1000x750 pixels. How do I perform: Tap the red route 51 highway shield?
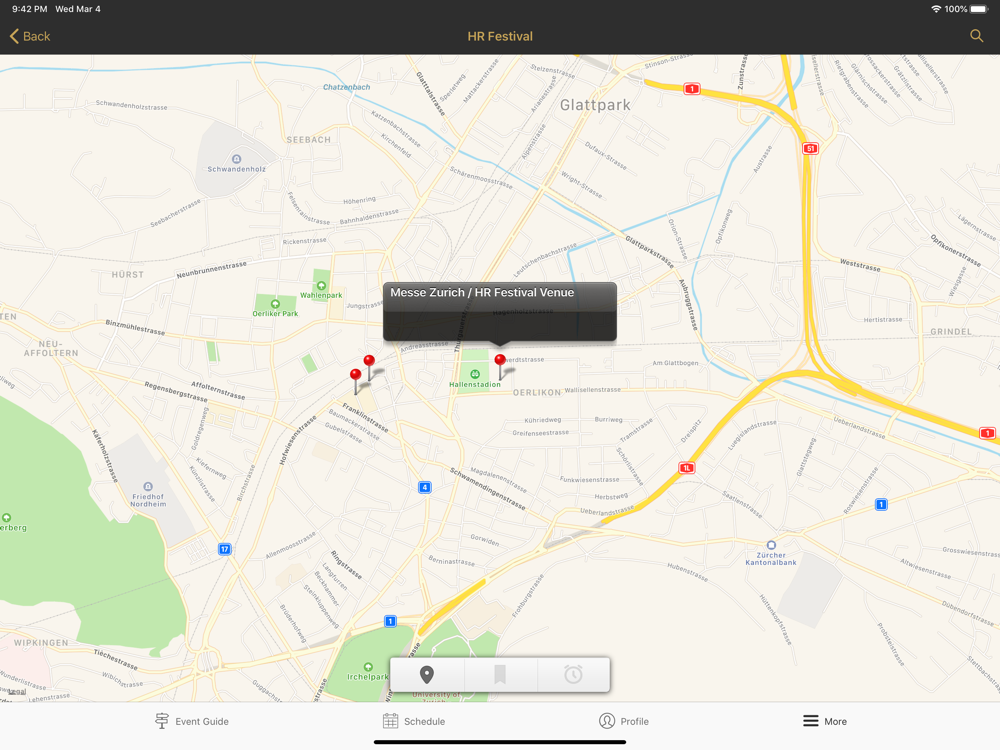[810, 149]
